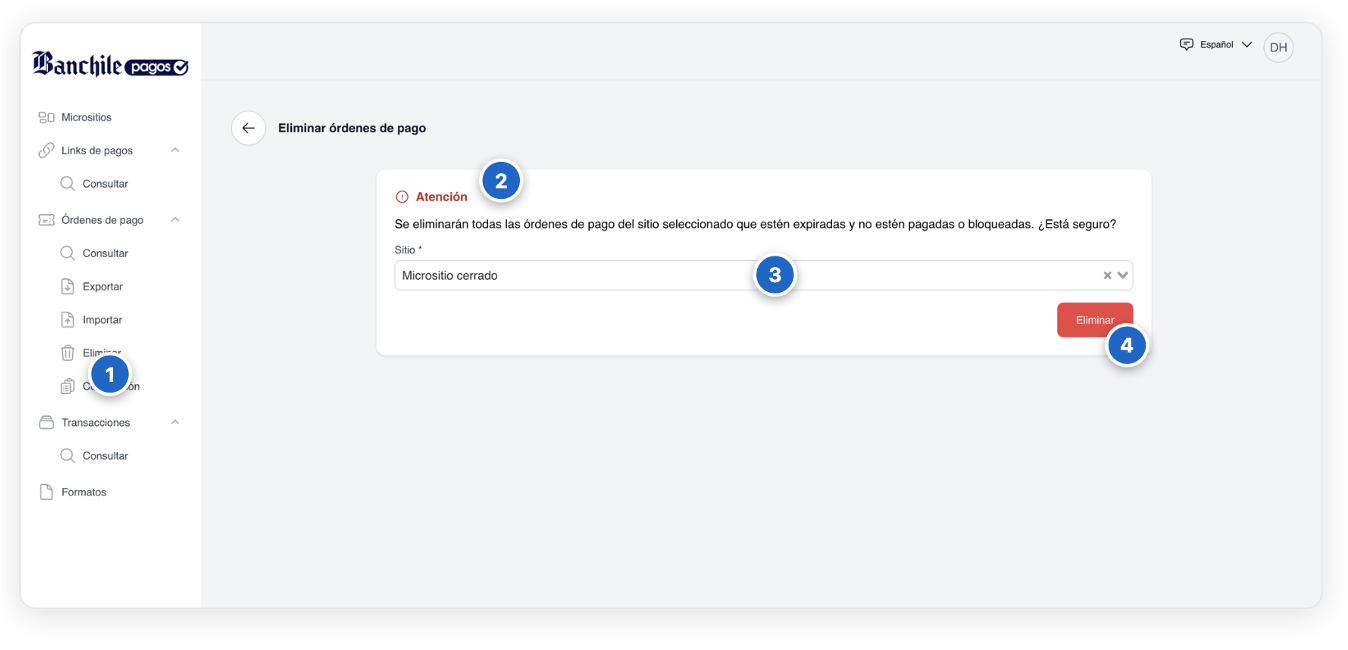Click the Transacciones card icon
Viewport: 1348px width, 650px height.
click(46, 423)
